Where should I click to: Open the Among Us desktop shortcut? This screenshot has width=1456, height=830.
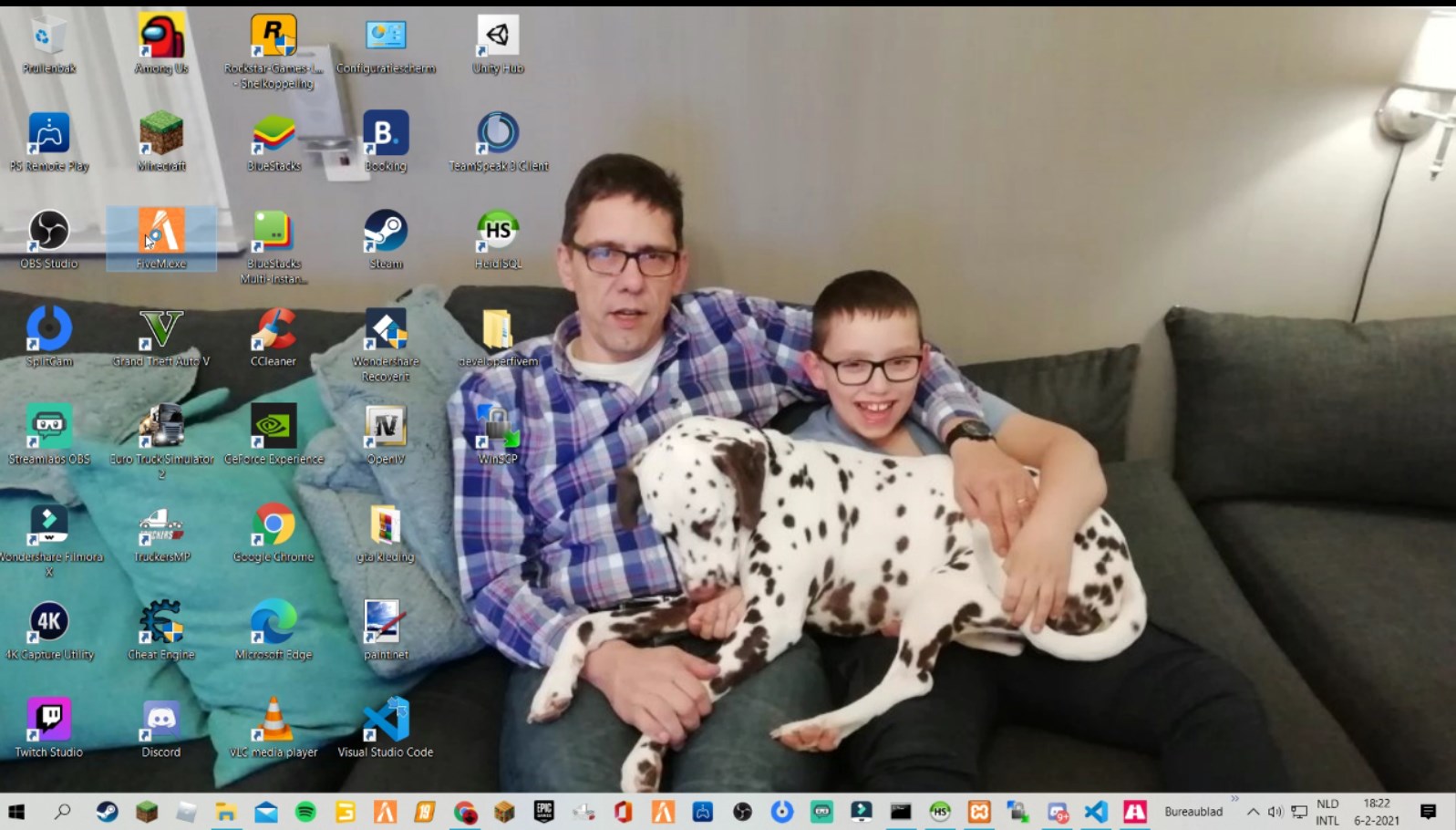[161, 37]
